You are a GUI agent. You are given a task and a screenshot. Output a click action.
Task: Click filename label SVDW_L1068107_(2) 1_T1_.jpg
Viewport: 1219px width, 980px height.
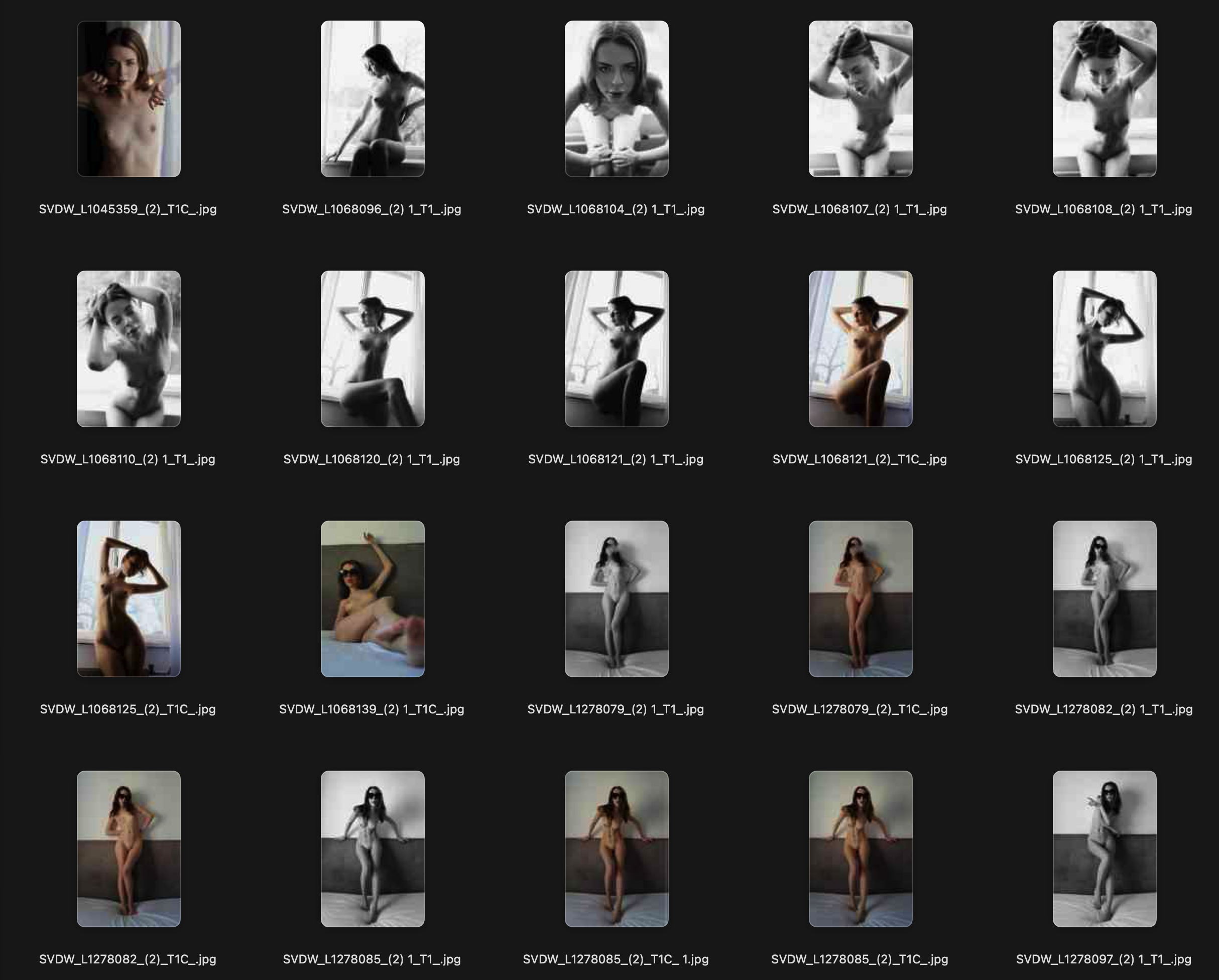pyautogui.click(x=860, y=209)
